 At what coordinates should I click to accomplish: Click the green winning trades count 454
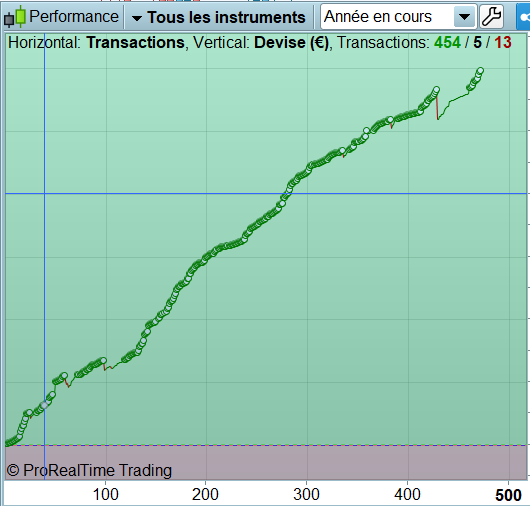(447, 43)
